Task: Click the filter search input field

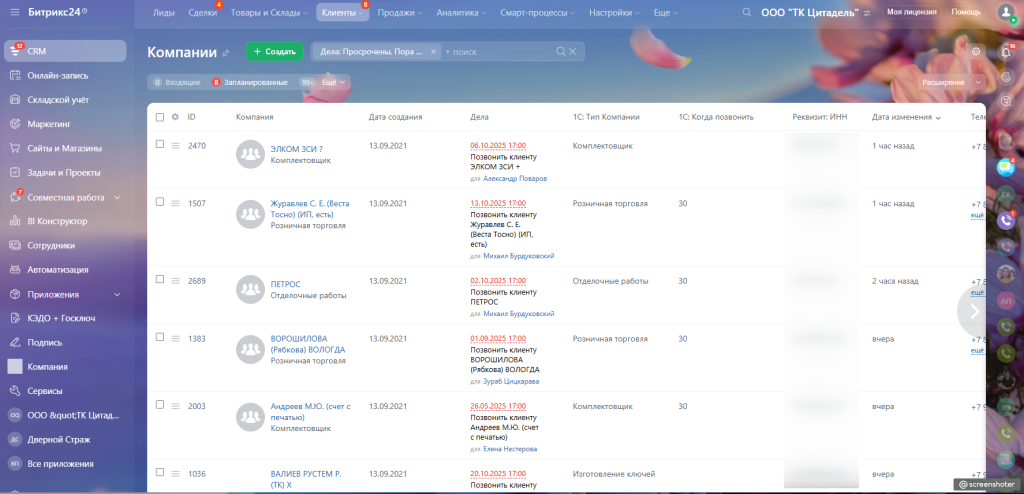Action: point(497,51)
